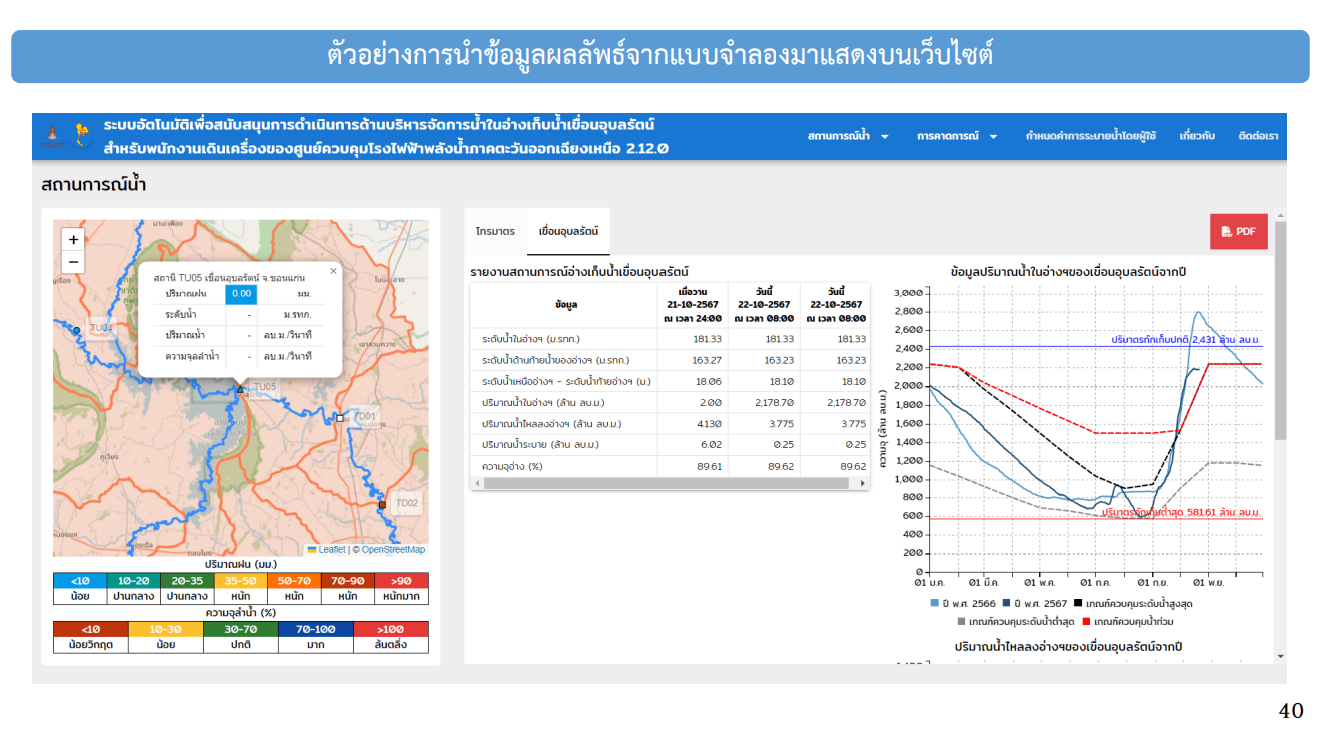Click the green 30-70 river capacity swatch
Viewport: 1318px width, 740px height.
(x=241, y=630)
